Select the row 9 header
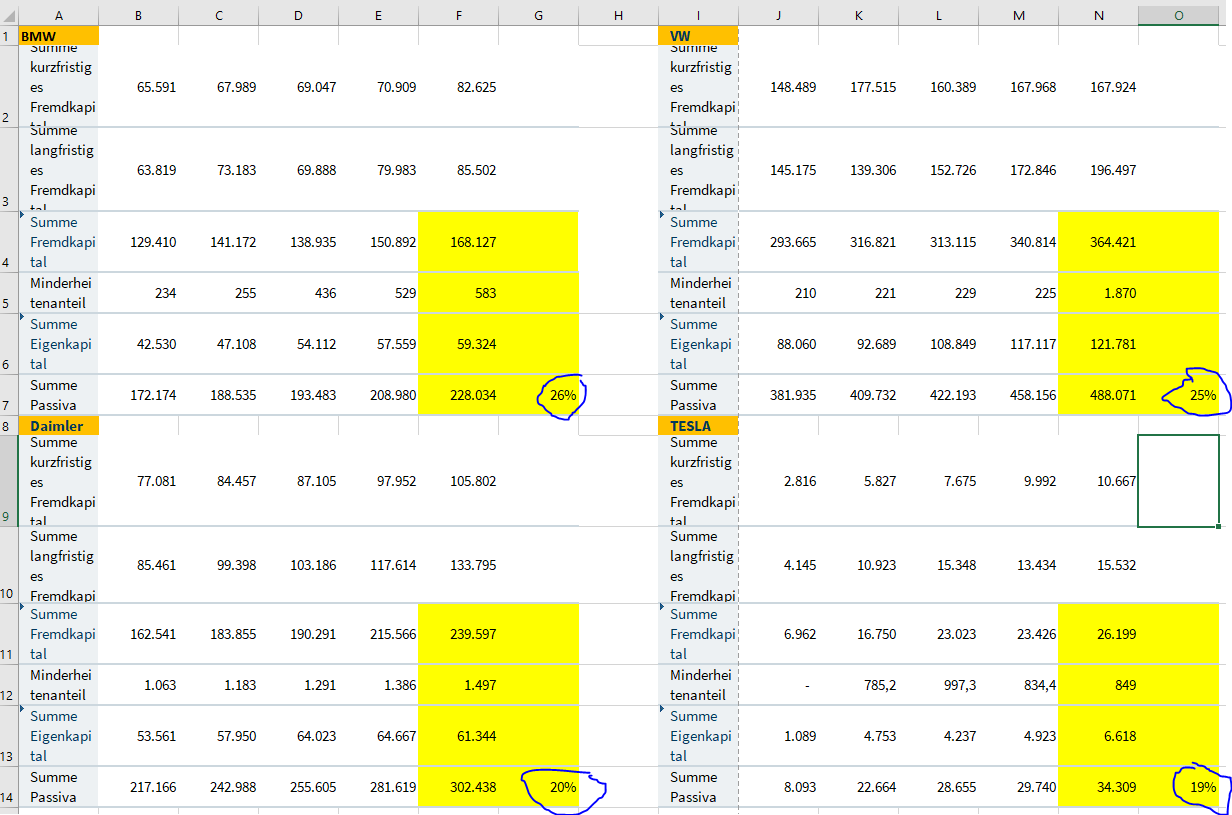Screen dimensions: 1232x815 click(x=9, y=481)
